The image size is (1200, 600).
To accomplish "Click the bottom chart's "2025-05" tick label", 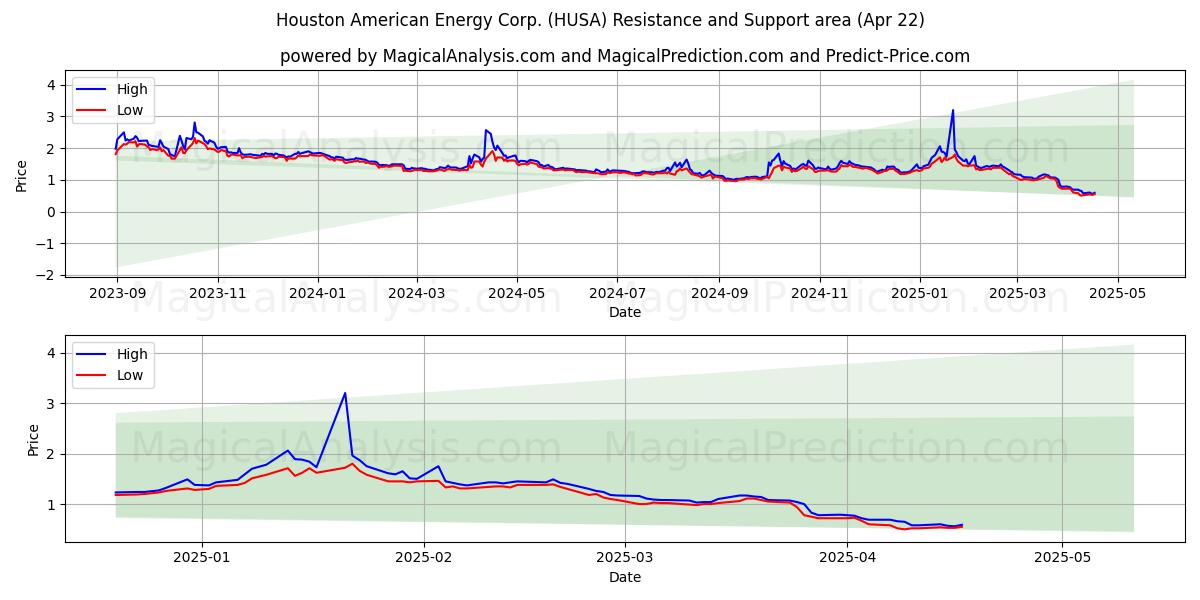I will 1062,558.
